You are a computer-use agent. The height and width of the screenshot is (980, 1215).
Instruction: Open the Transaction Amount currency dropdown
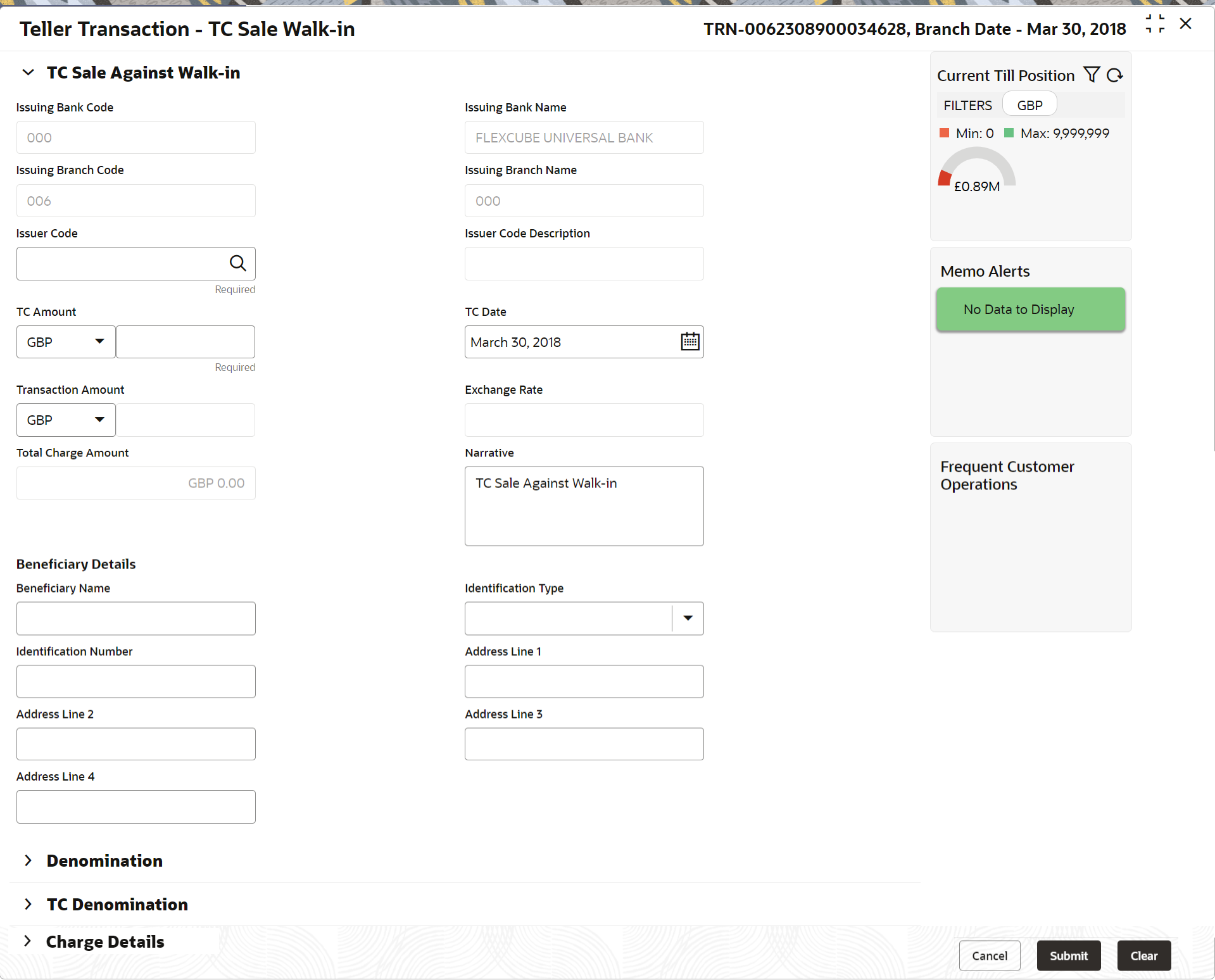tap(66, 420)
